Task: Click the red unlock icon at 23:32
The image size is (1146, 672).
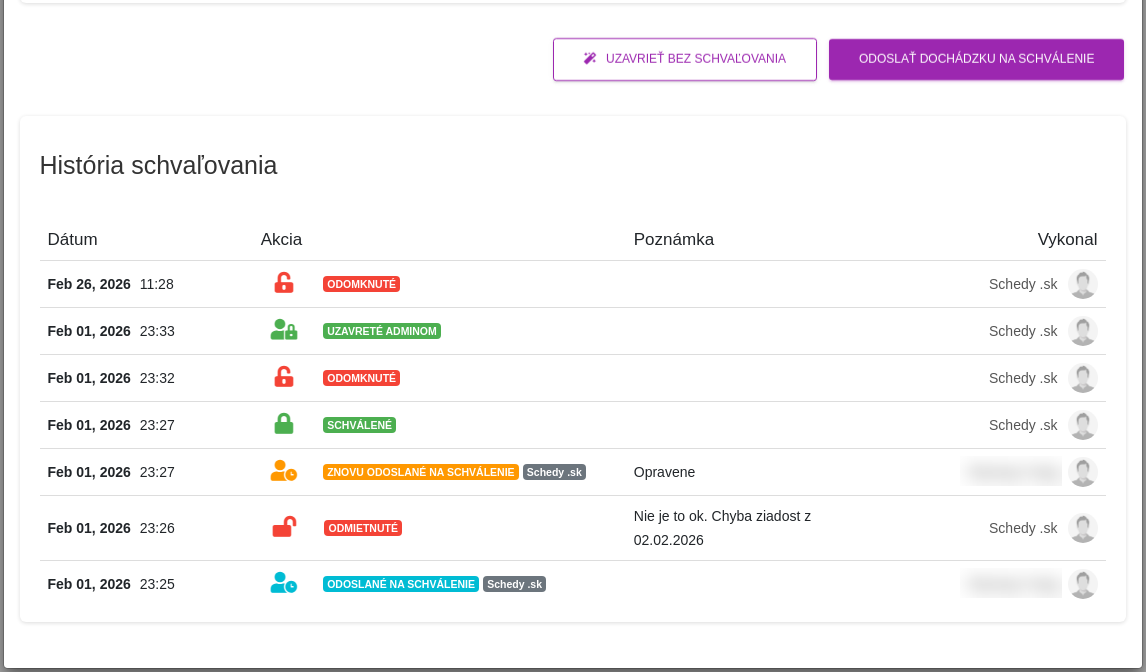Action: (x=284, y=377)
